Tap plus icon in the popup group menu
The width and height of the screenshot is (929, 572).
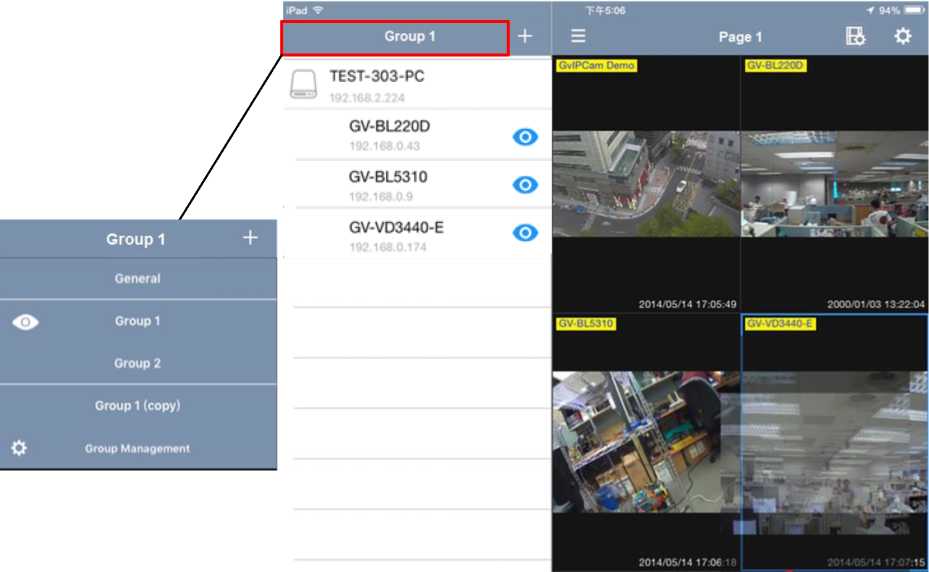pos(250,238)
